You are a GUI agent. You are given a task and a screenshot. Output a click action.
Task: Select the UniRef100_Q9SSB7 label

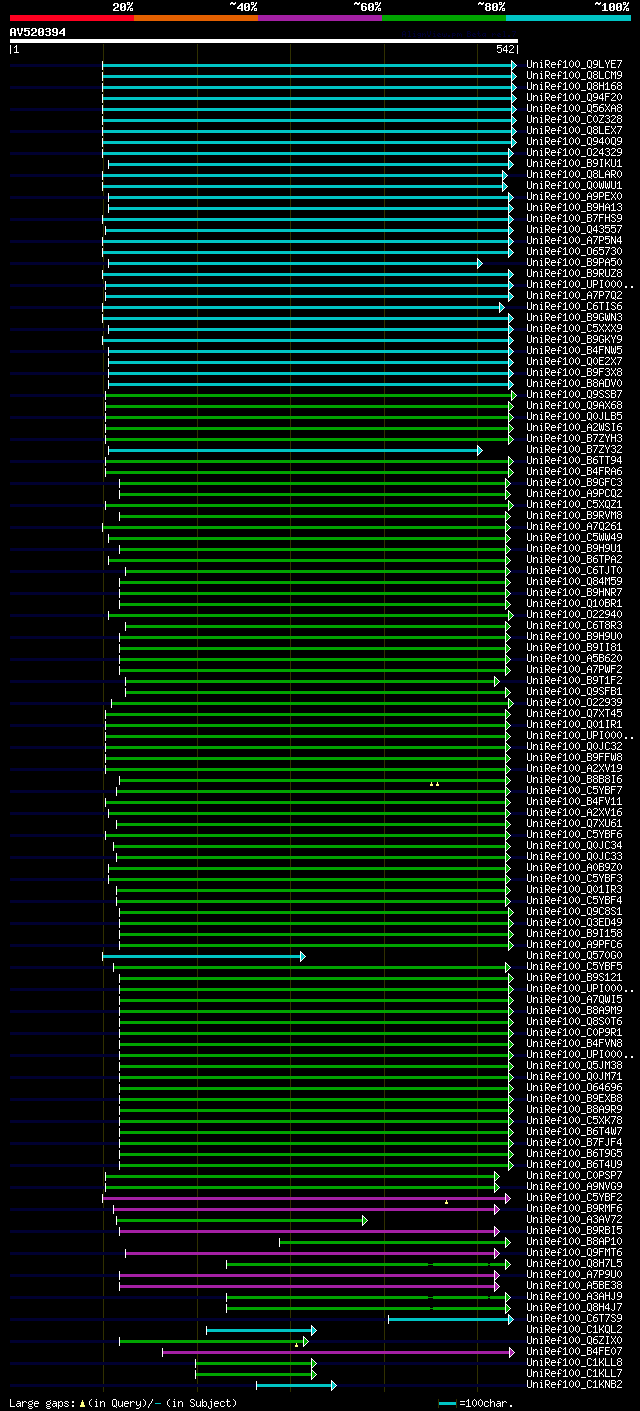[x=574, y=394]
